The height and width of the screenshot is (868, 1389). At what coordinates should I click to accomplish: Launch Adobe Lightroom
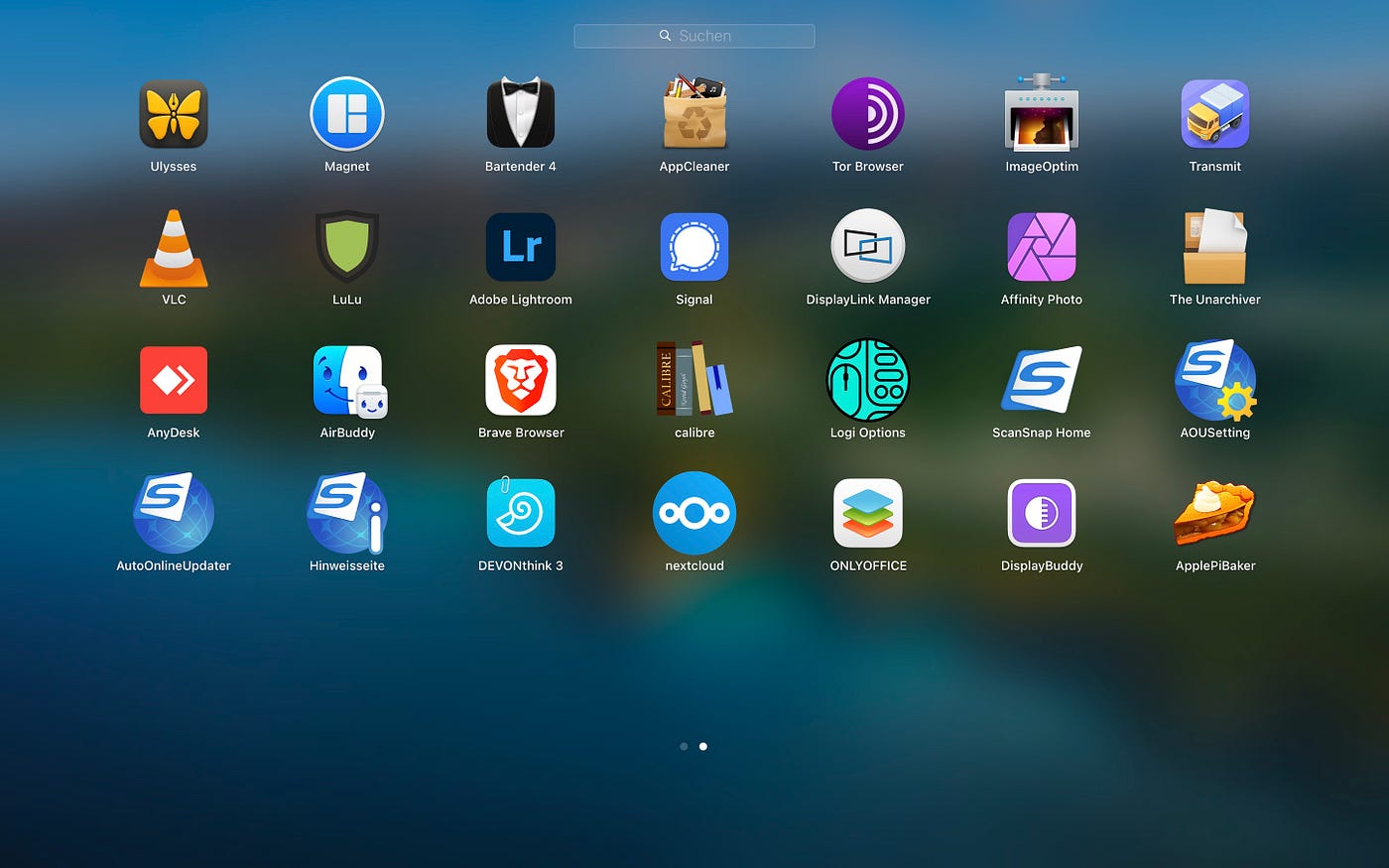(x=521, y=247)
